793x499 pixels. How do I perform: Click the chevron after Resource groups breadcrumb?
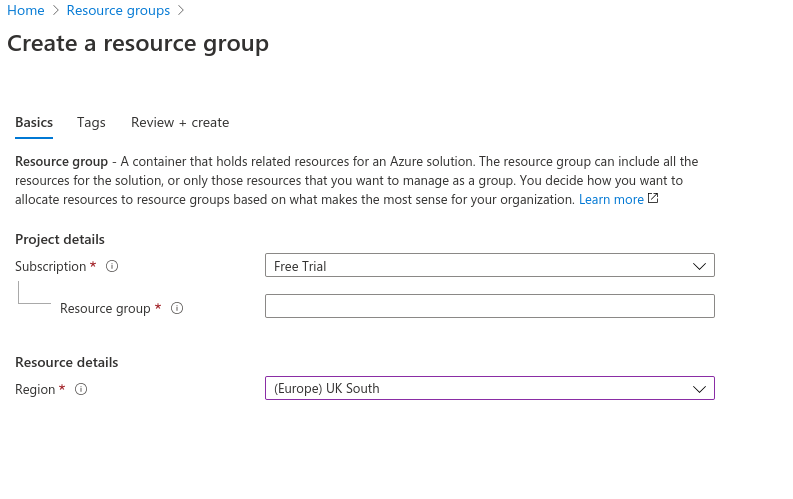pos(181,11)
